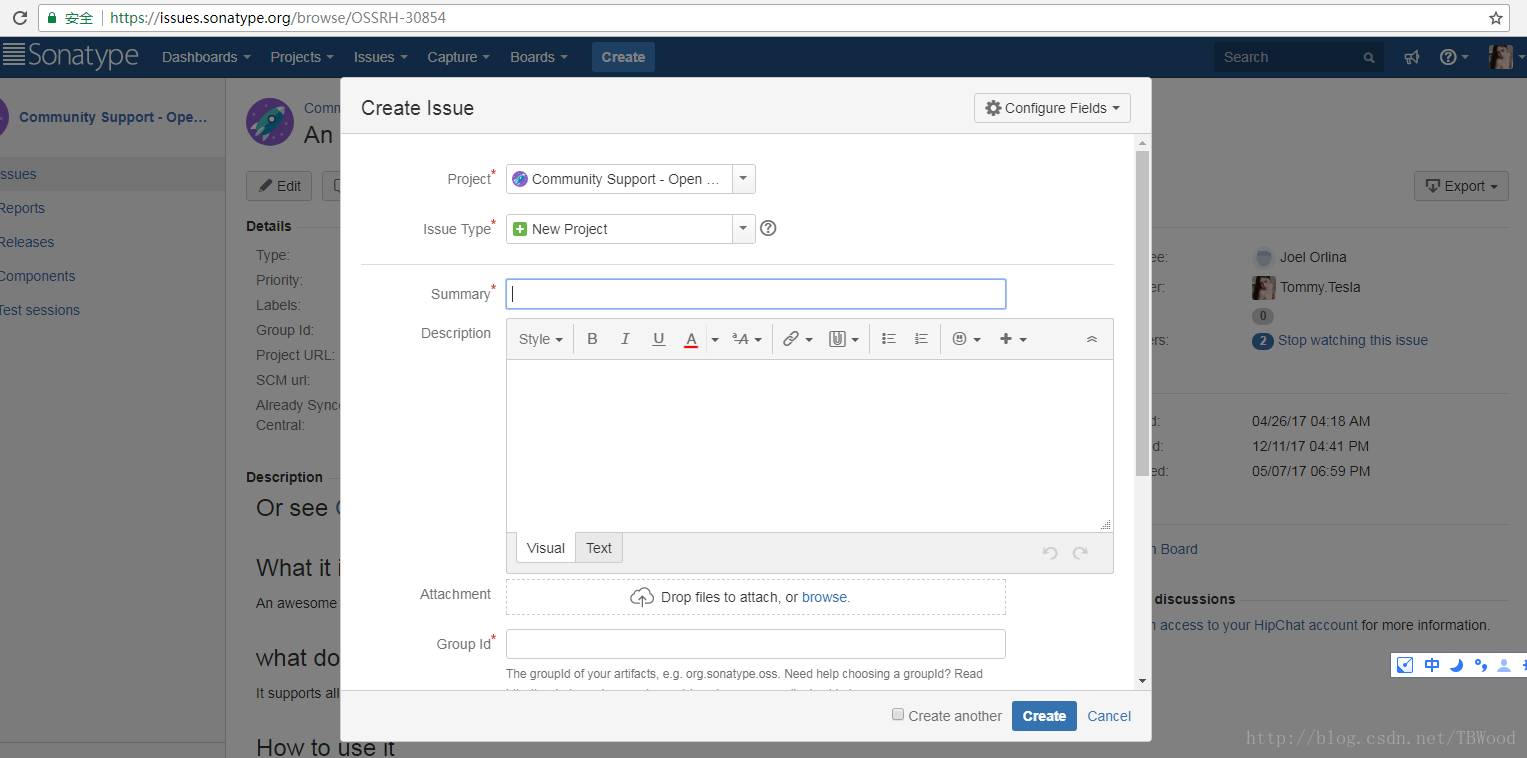1527x758 pixels.
Task: Click scrollbar down arrow in dialog
Action: click(1142, 681)
